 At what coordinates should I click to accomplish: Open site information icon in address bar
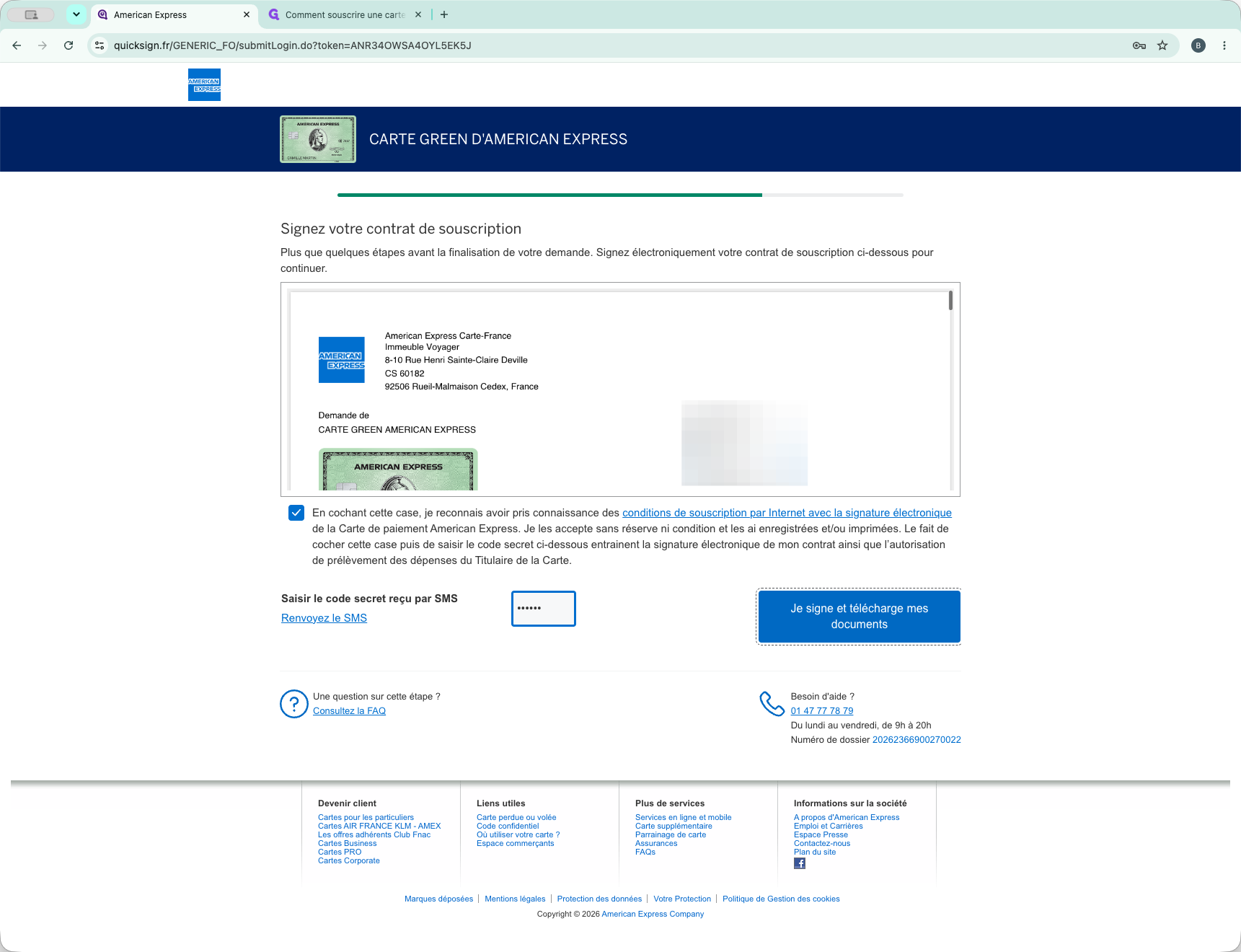pyautogui.click(x=100, y=45)
